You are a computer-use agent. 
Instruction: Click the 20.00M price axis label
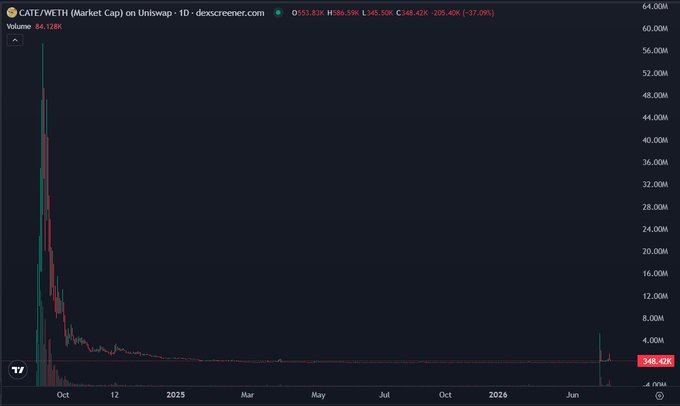click(655, 251)
